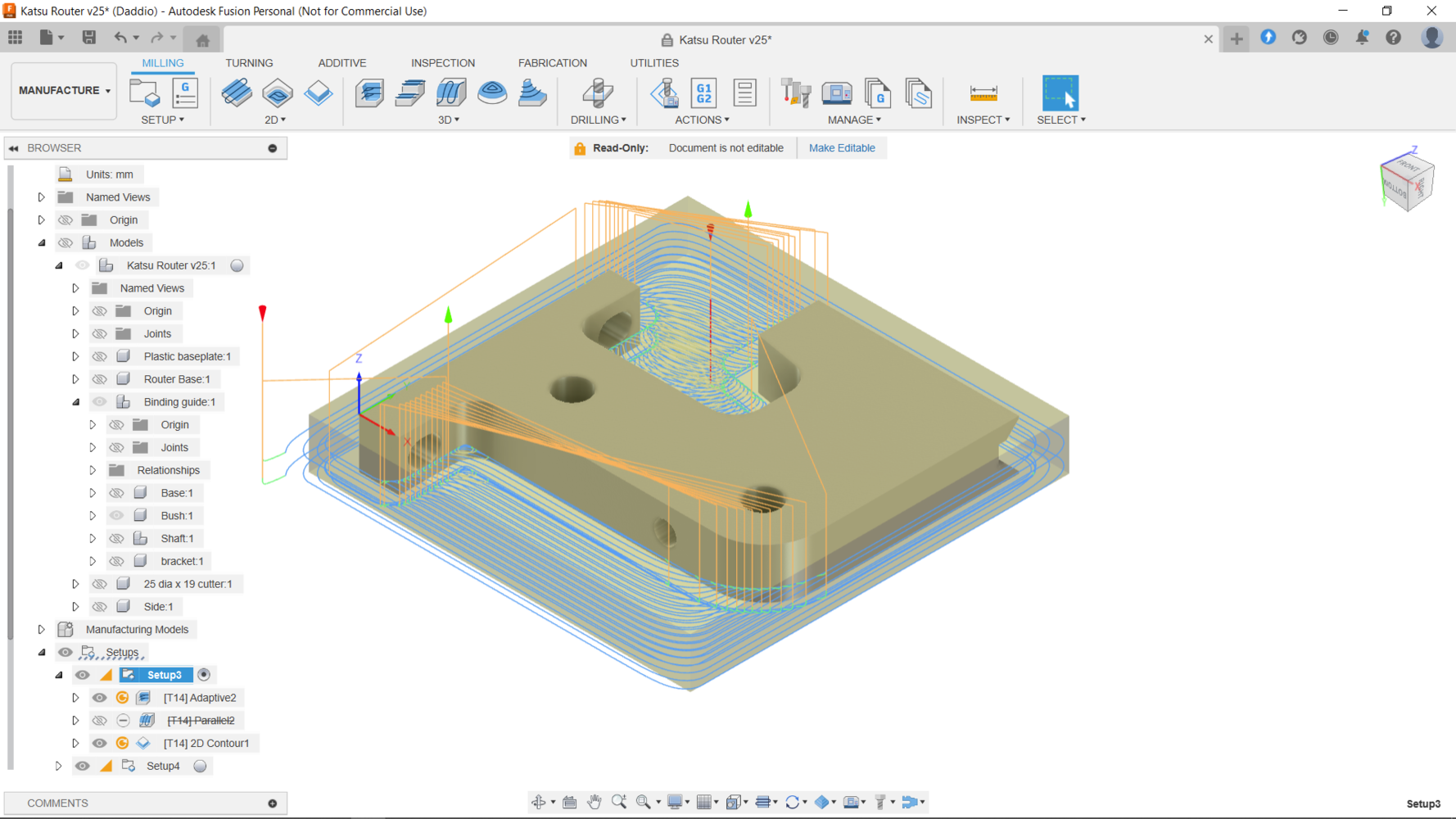Activate Setup4 radio button
Screen dimensions: 1456x819
(x=200, y=767)
